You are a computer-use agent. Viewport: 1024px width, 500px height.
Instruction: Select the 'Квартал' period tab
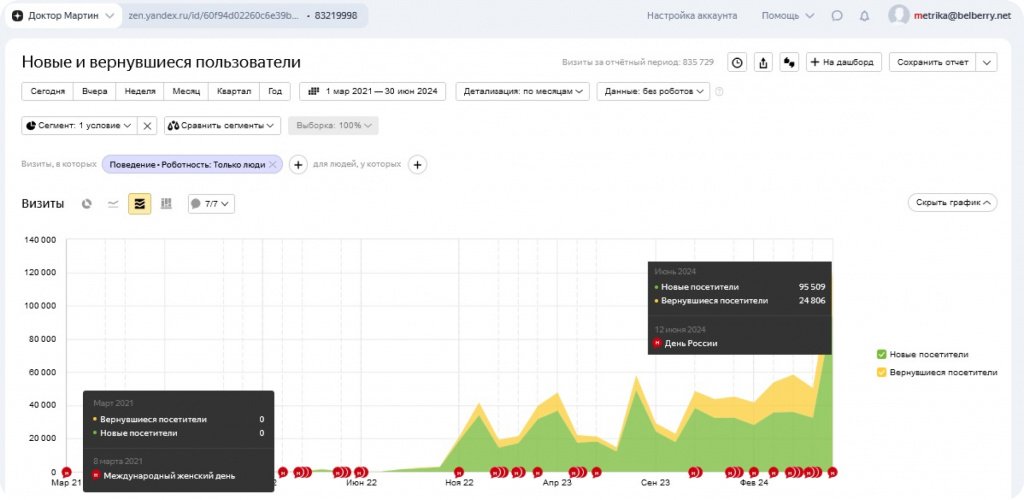point(234,91)
